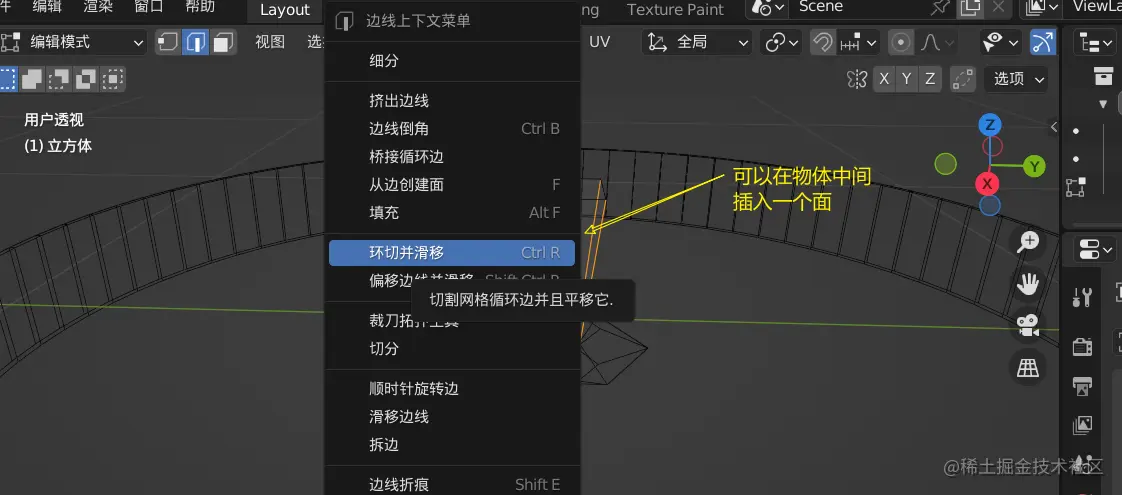The image size is (1122, 495).
Task: Toggle snapping magnet button
Action: pyautogui.click(x=824, y=42)
